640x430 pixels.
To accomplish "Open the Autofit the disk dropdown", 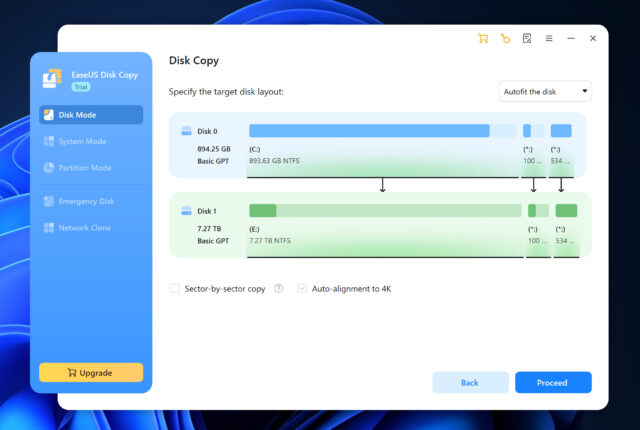I will click(545, 91).
